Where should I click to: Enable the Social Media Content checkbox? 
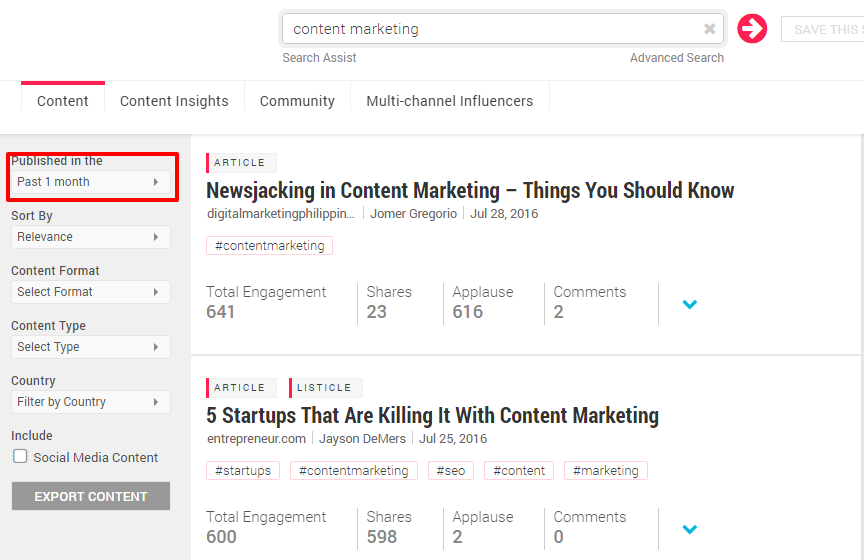point(20,456)
